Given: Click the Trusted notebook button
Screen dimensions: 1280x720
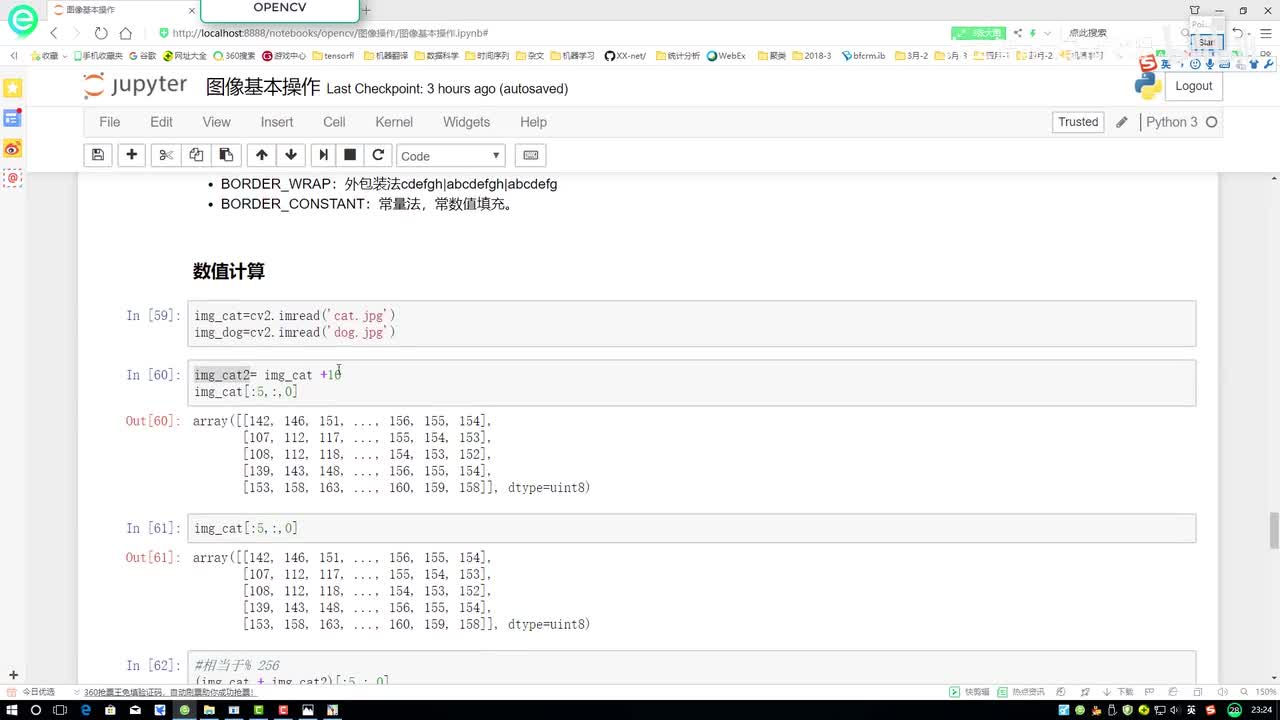Looking at the screenshot, I should tap(1078, 122).
